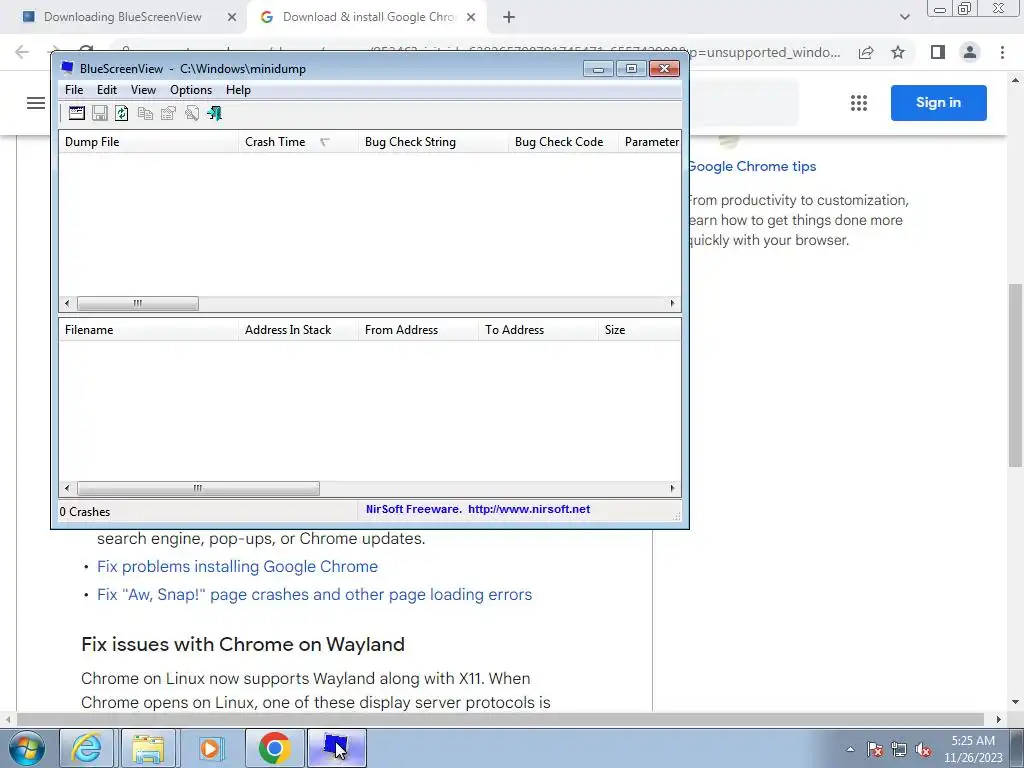
Task: Switch to Downloading BlueScreenView Chrome tab
Action: (x=123, y=17)
